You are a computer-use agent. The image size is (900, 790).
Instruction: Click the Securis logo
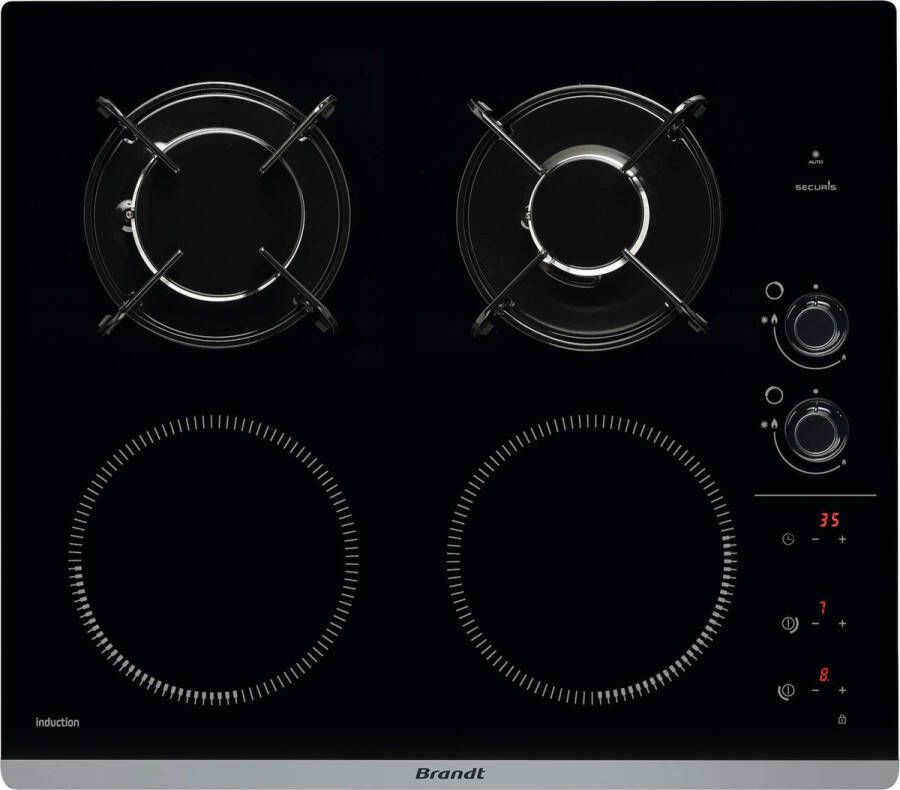click(x=816, y=186)
